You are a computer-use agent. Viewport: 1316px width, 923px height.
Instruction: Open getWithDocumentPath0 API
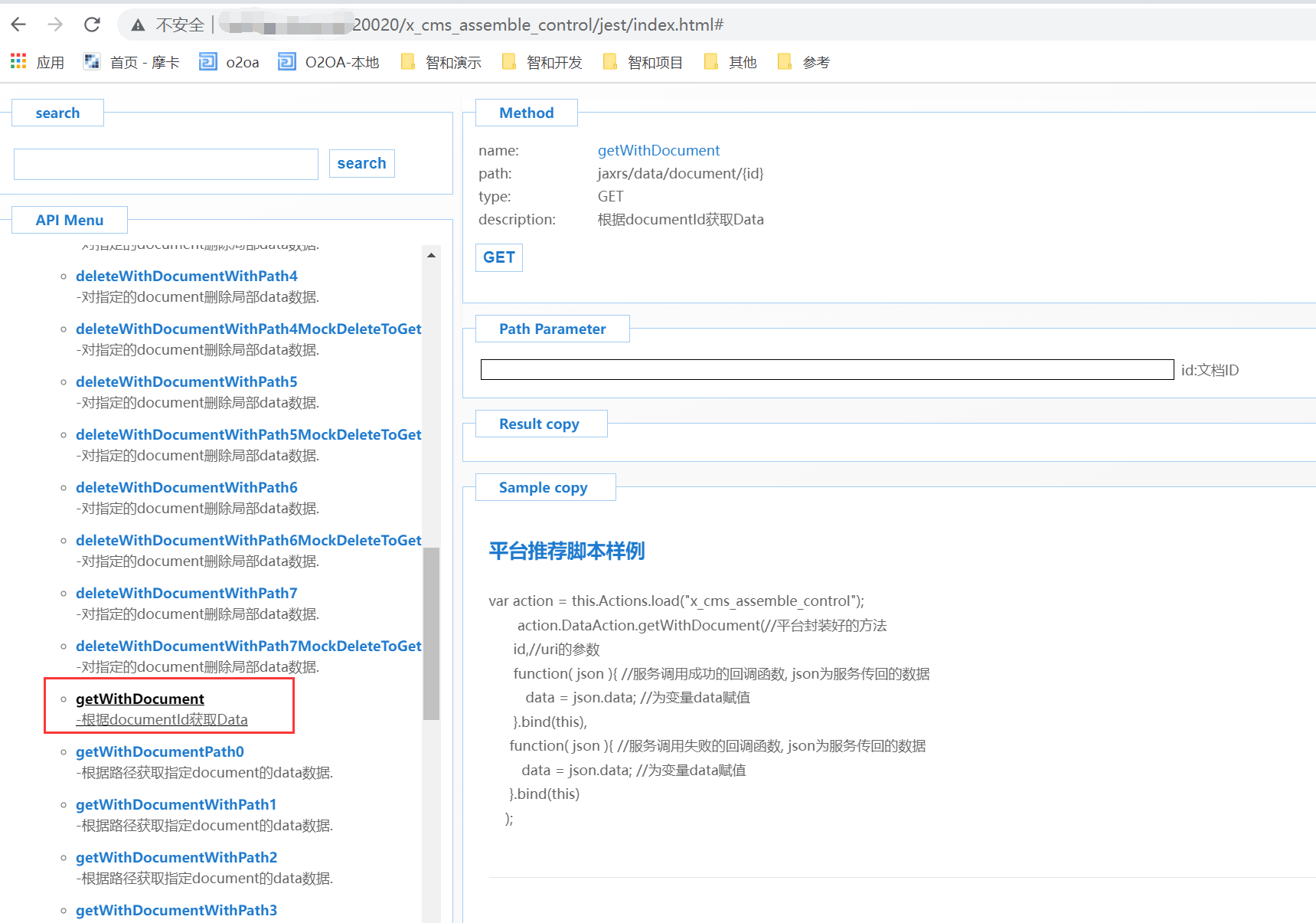(x=160, y=751)
